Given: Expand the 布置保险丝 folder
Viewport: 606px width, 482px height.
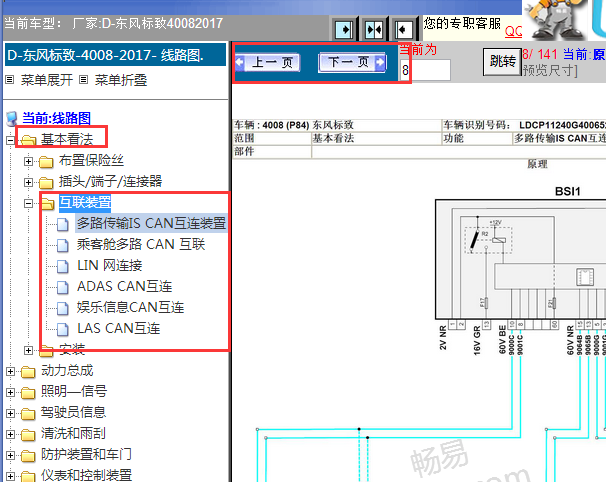Looking at the screenshot, I should pyautogui.click(x=28, y=161).
